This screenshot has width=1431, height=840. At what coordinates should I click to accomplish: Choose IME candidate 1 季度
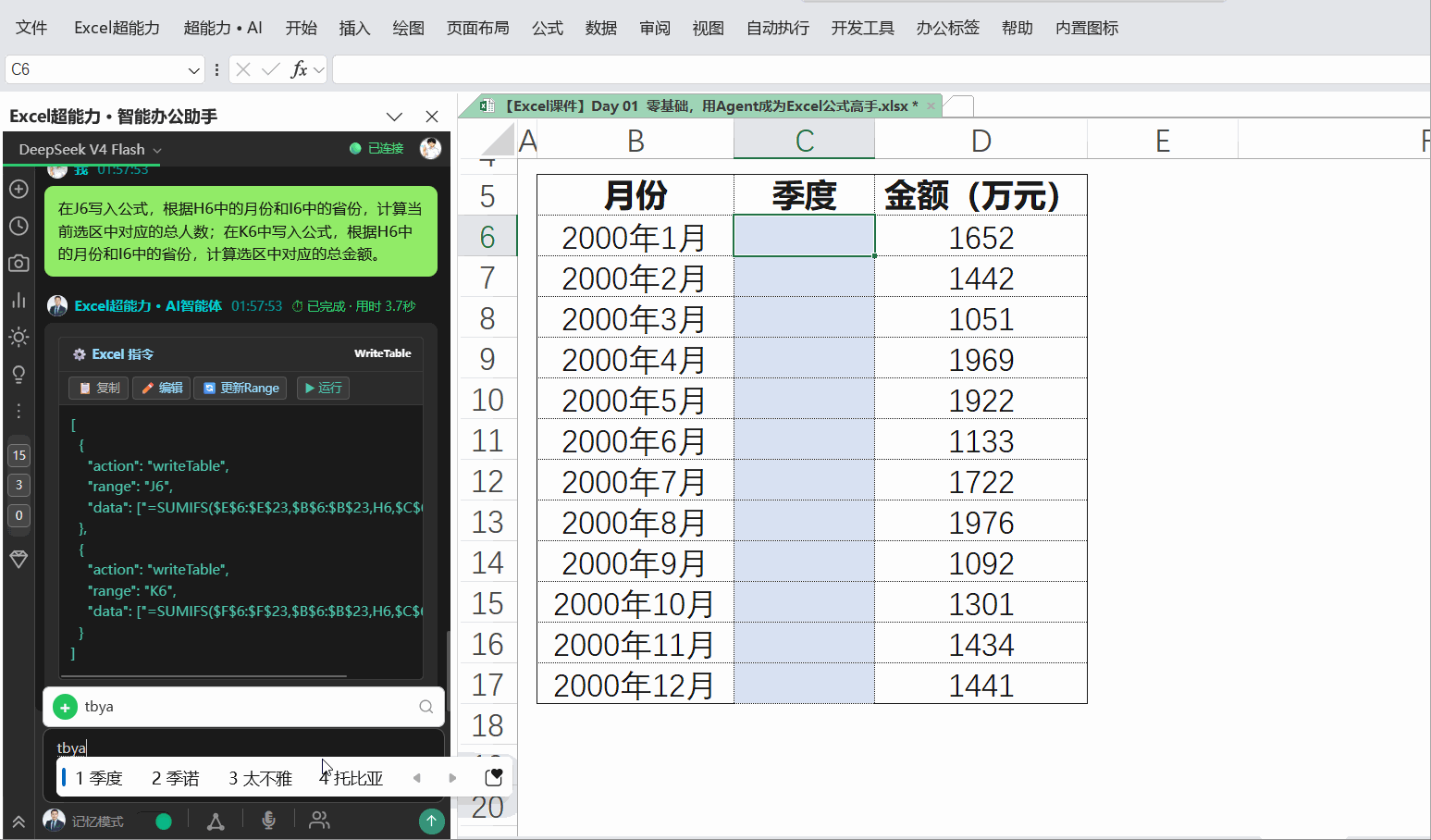pos(99,778)
